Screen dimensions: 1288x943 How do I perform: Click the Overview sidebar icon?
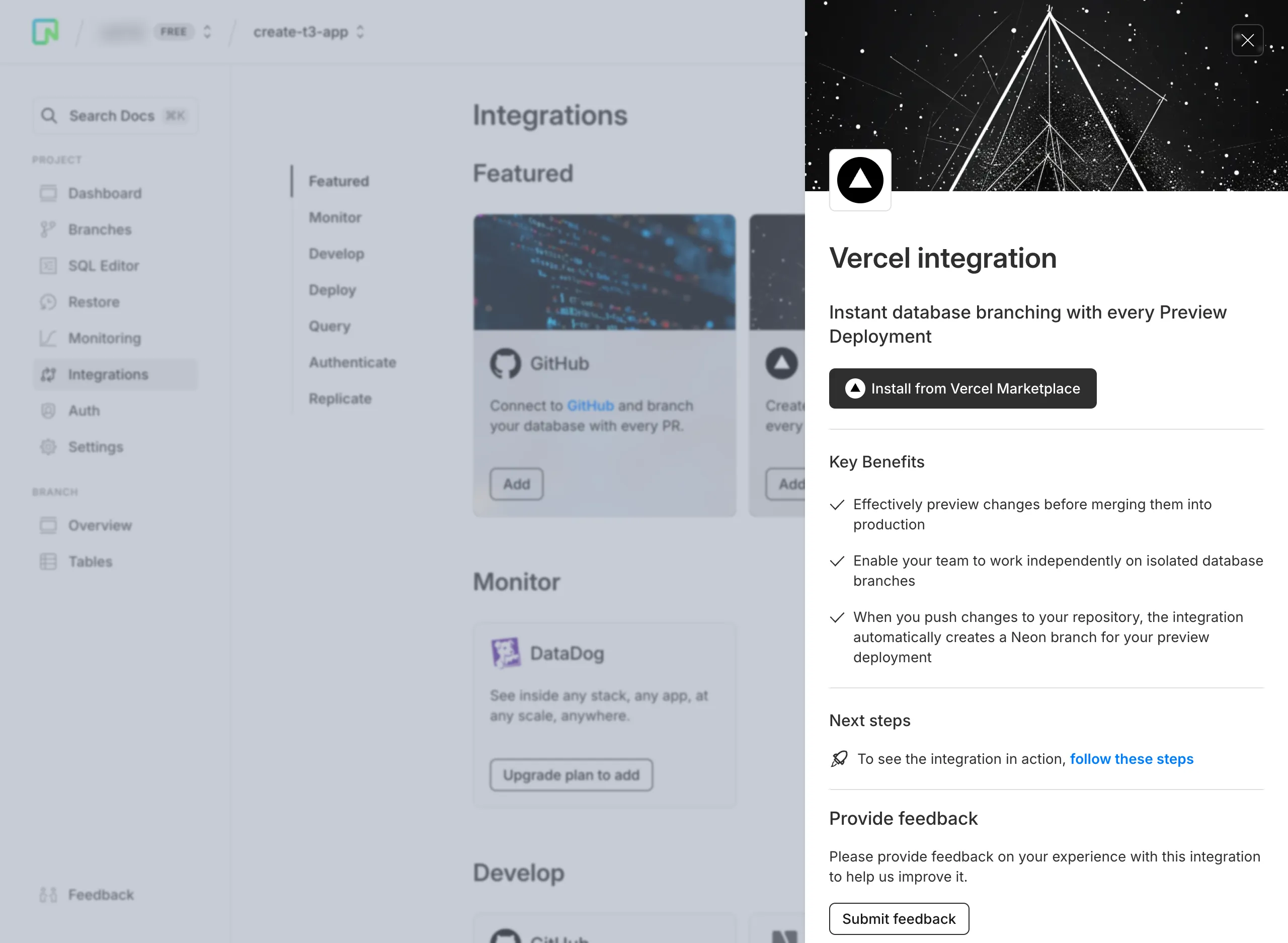(48, 525)
